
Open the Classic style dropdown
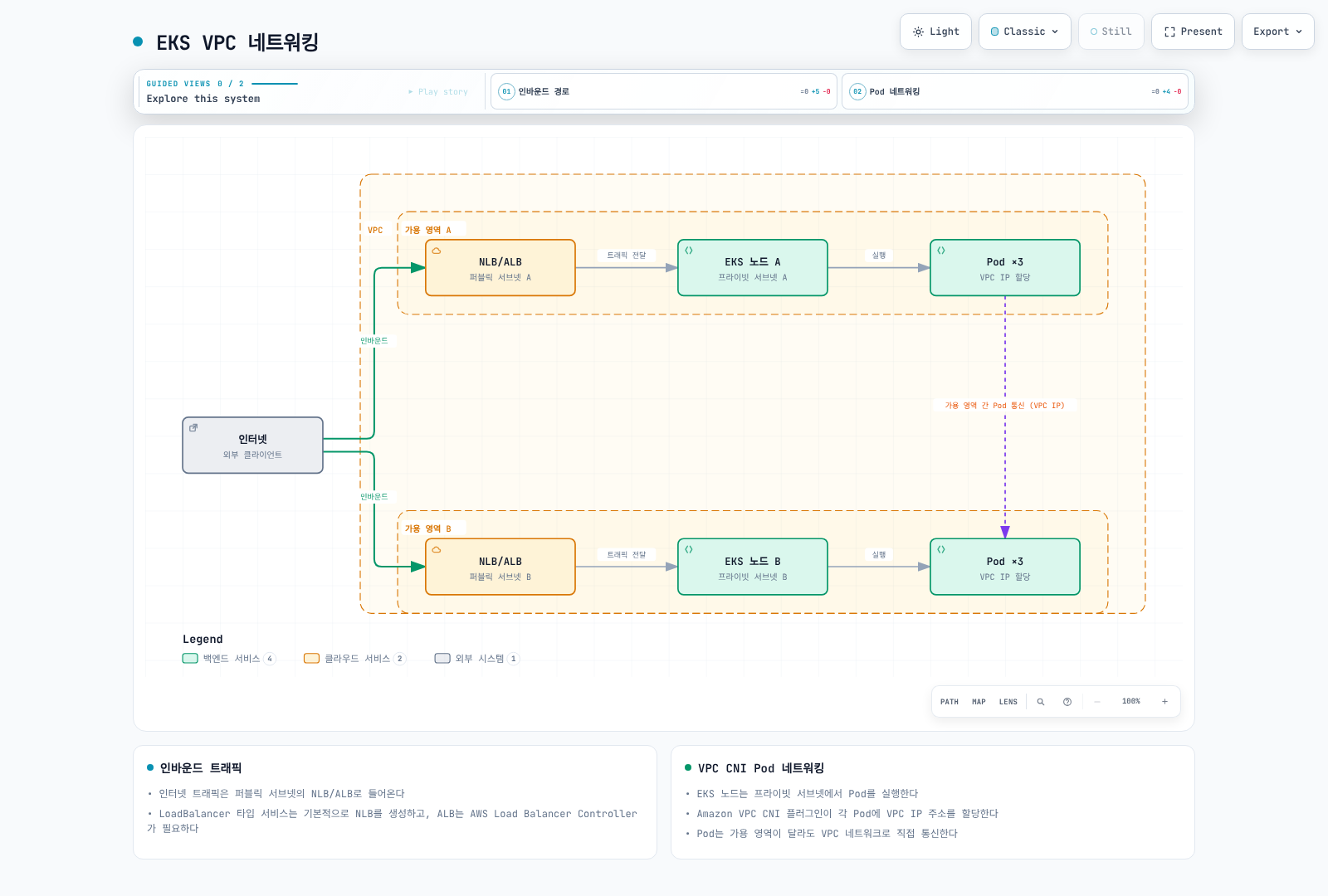tap(1025, 32)
